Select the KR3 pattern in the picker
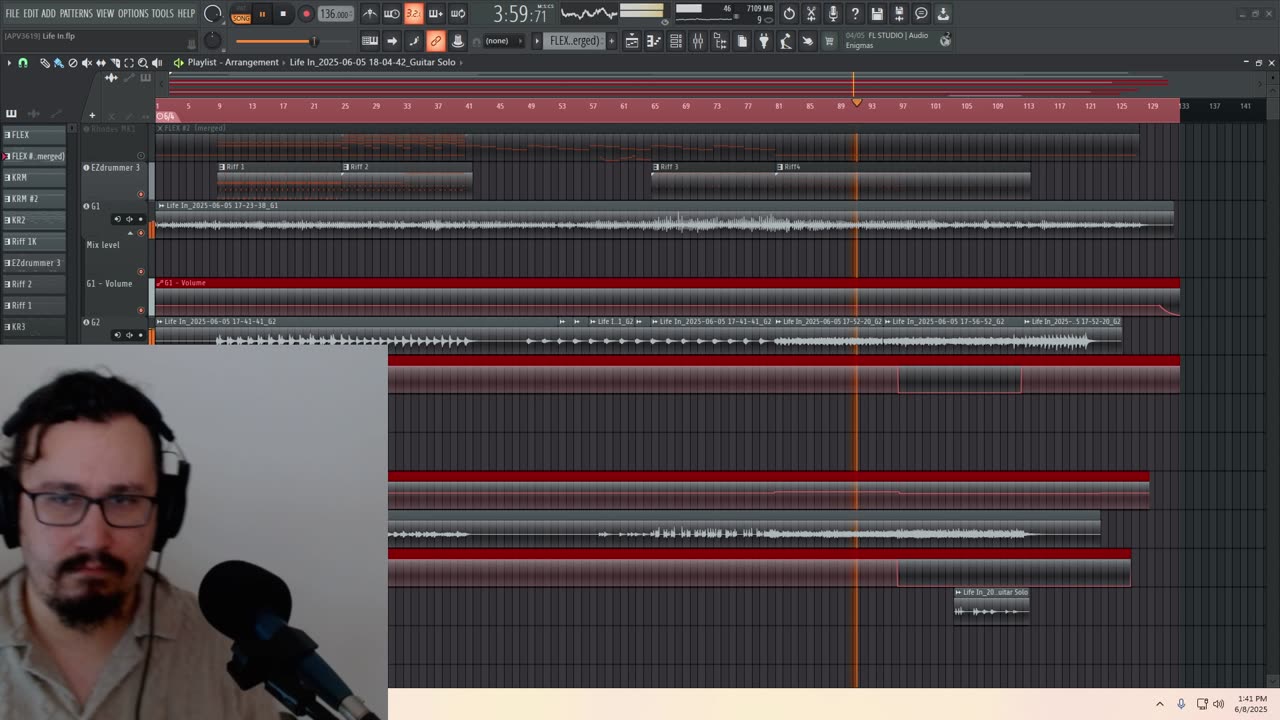1280x720 pixels. click(34, 327)
